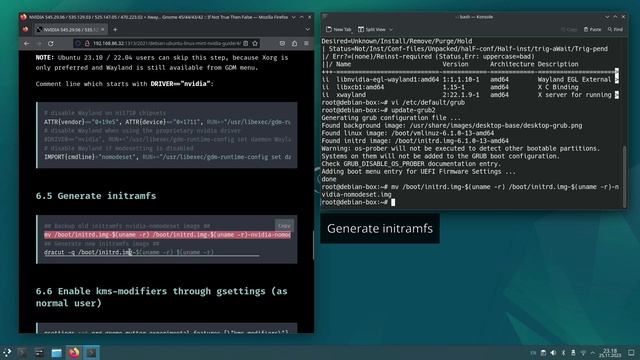Open the second taskbar pinned app
The image size is (640, 360).
pyautogui.click(x=22, y=353)
